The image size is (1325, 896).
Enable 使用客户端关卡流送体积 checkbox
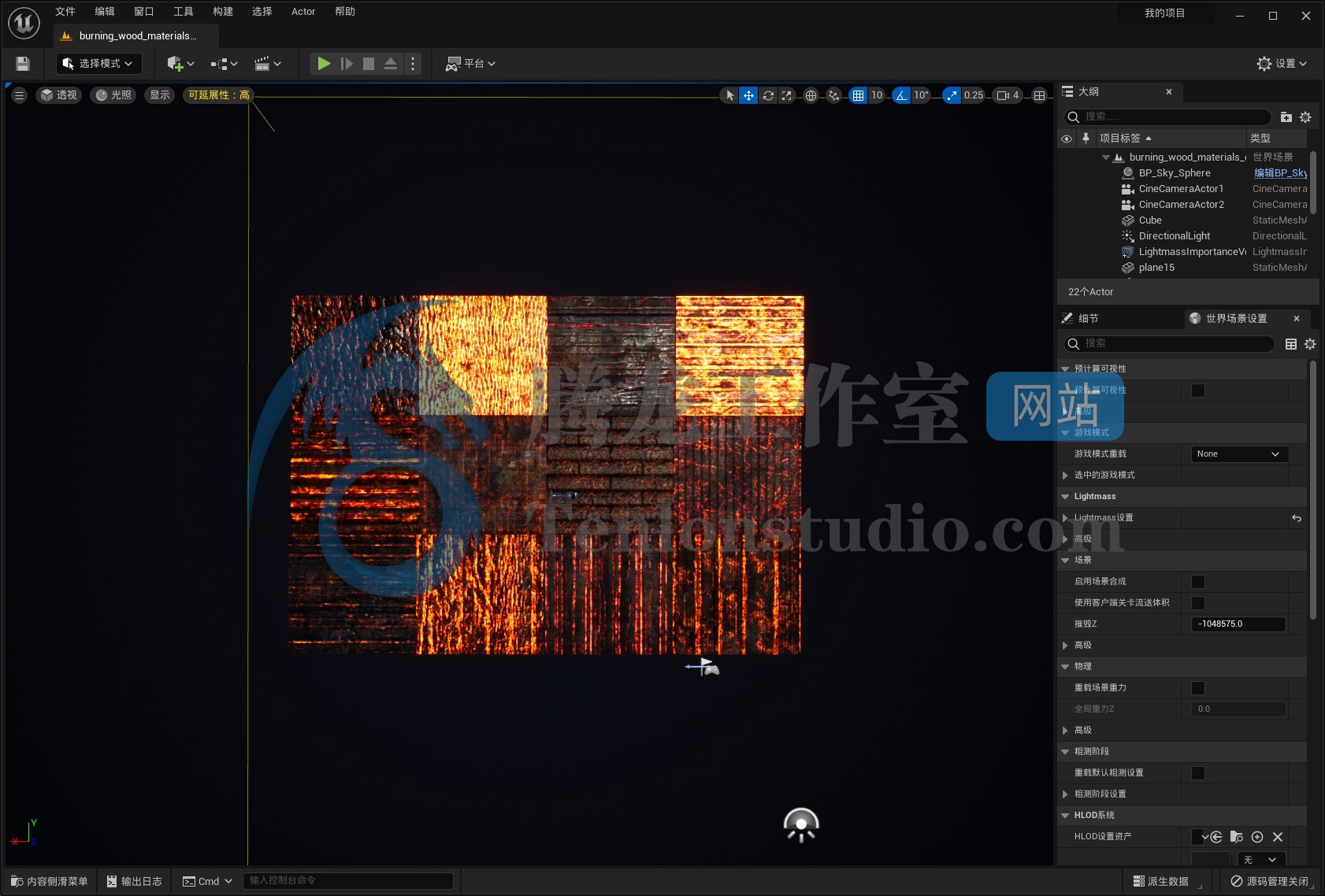(1198, 603)
